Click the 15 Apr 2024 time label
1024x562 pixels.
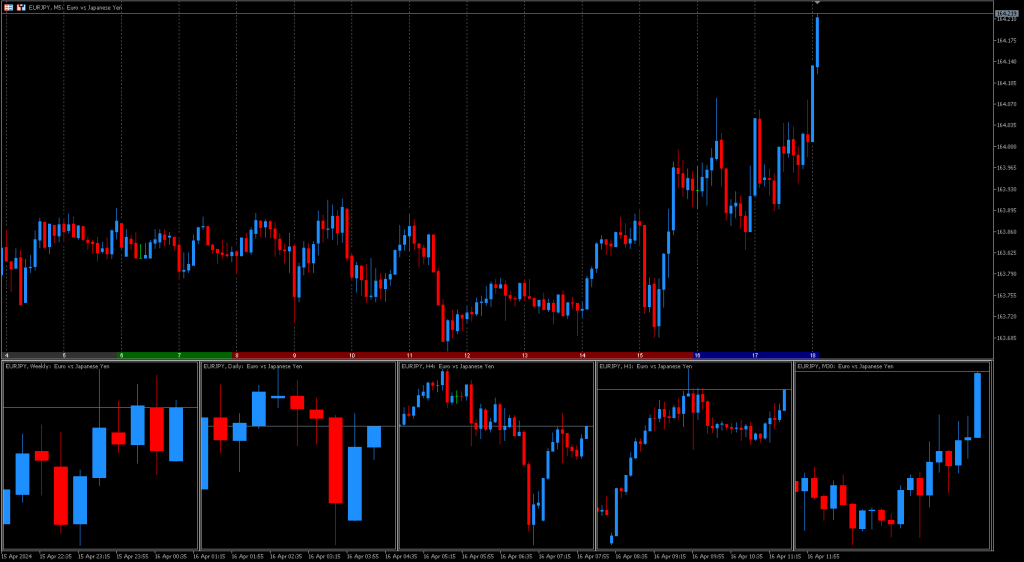tap(18, 555)
